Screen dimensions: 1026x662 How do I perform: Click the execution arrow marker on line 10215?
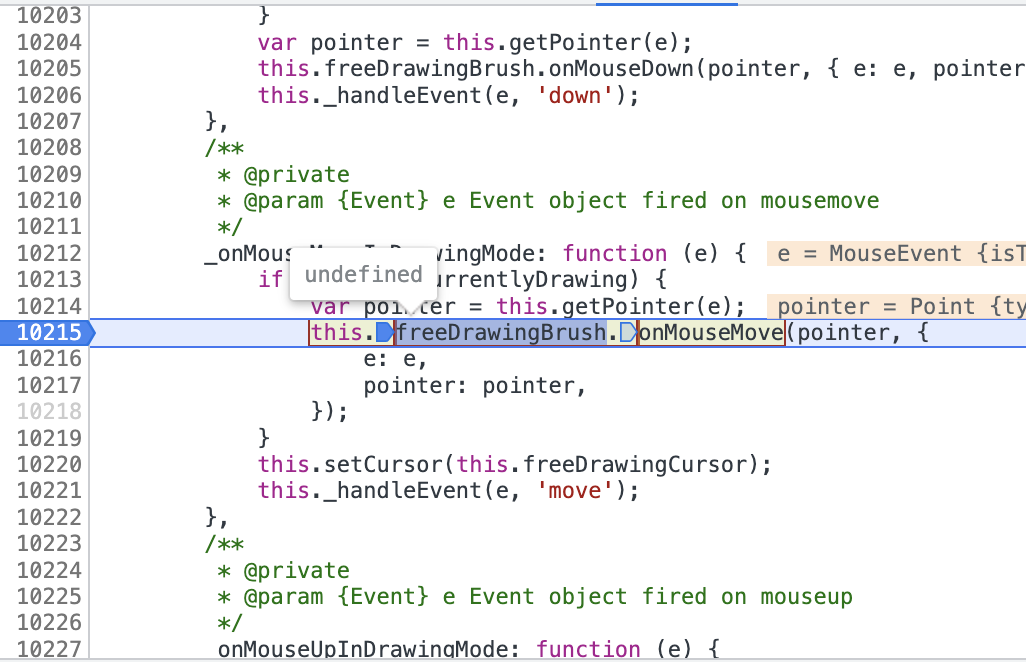[x=84, y=332]
